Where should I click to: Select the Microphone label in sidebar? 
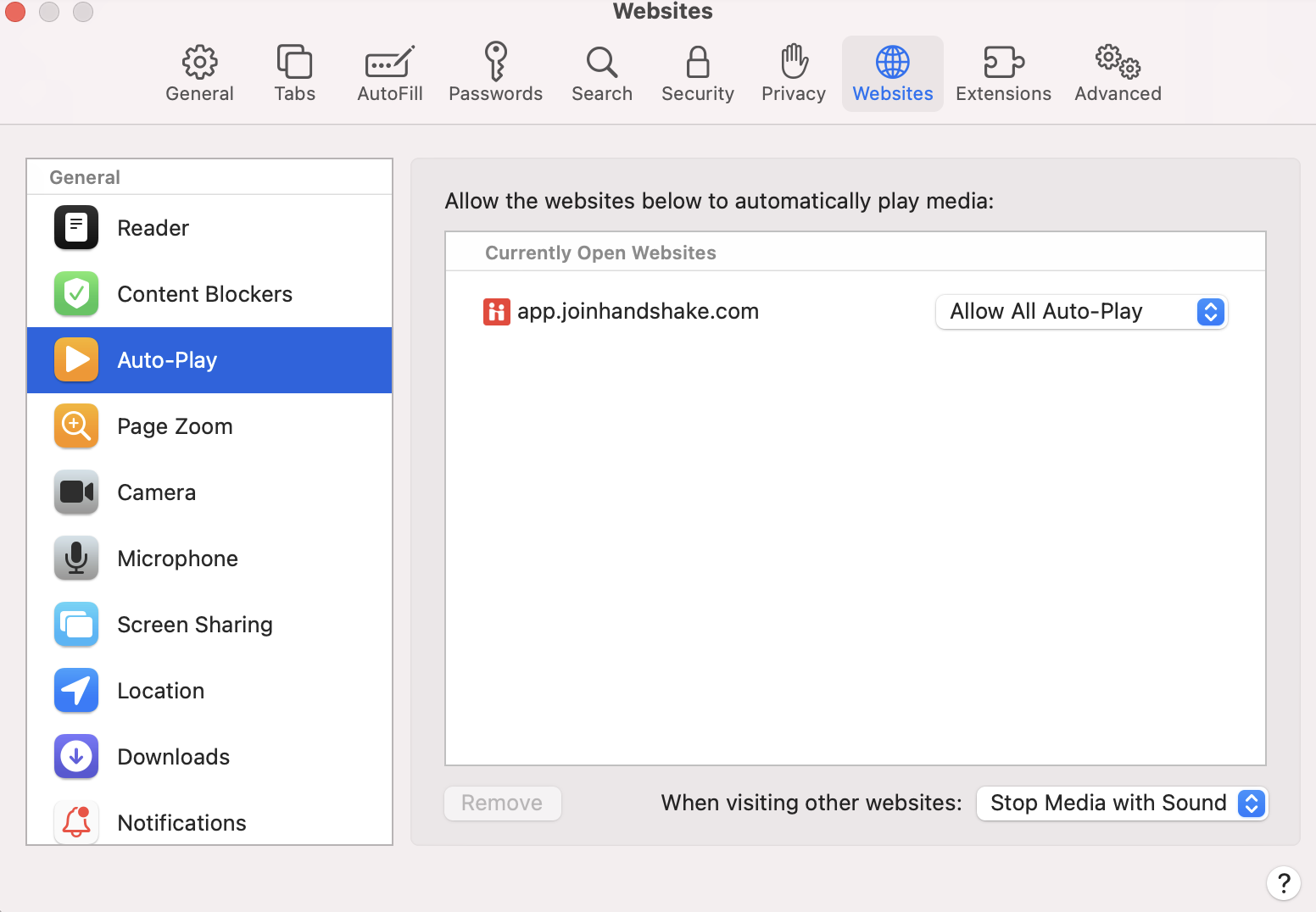coord(178,559)
